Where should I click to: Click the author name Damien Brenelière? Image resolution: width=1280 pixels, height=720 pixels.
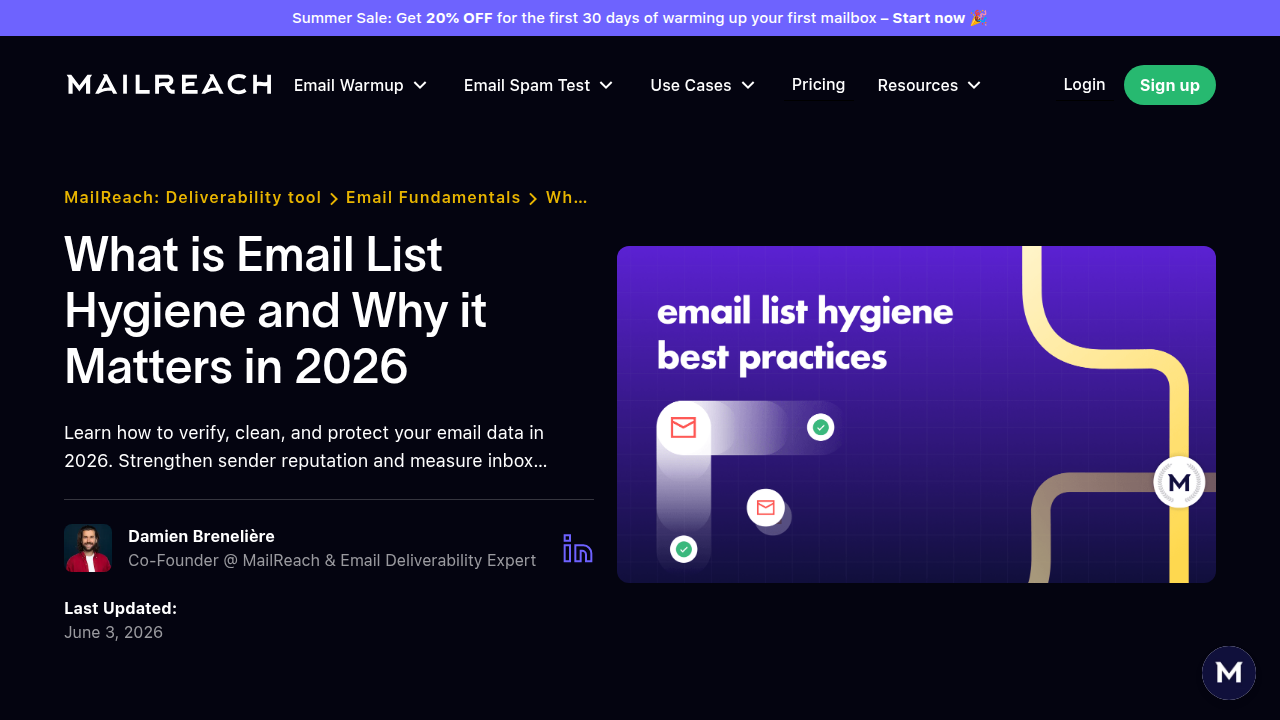pos(201,536)
